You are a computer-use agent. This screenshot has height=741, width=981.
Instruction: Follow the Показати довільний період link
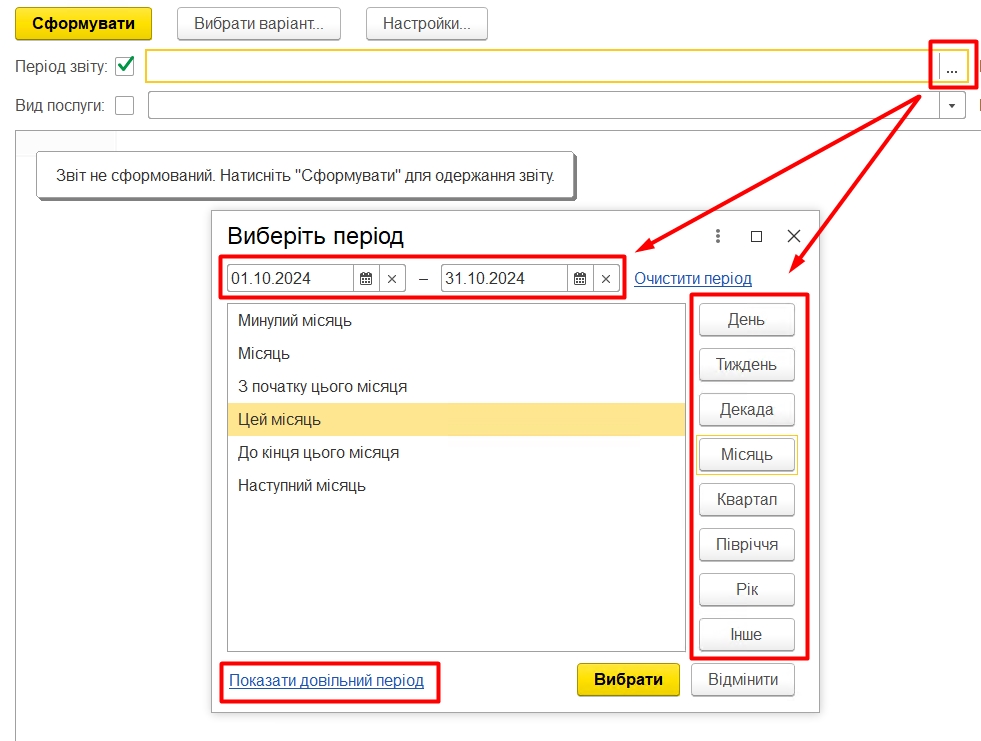pyautogui.click(x=326, y=681)
